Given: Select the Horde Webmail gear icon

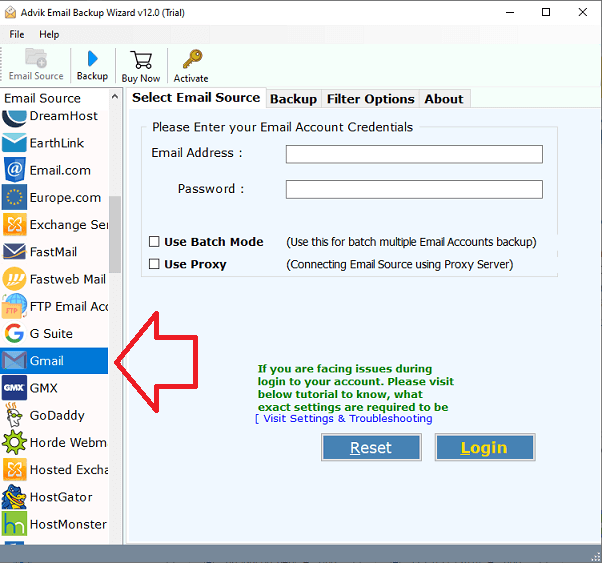Looking at the screenshot, I should click(14, 442).
